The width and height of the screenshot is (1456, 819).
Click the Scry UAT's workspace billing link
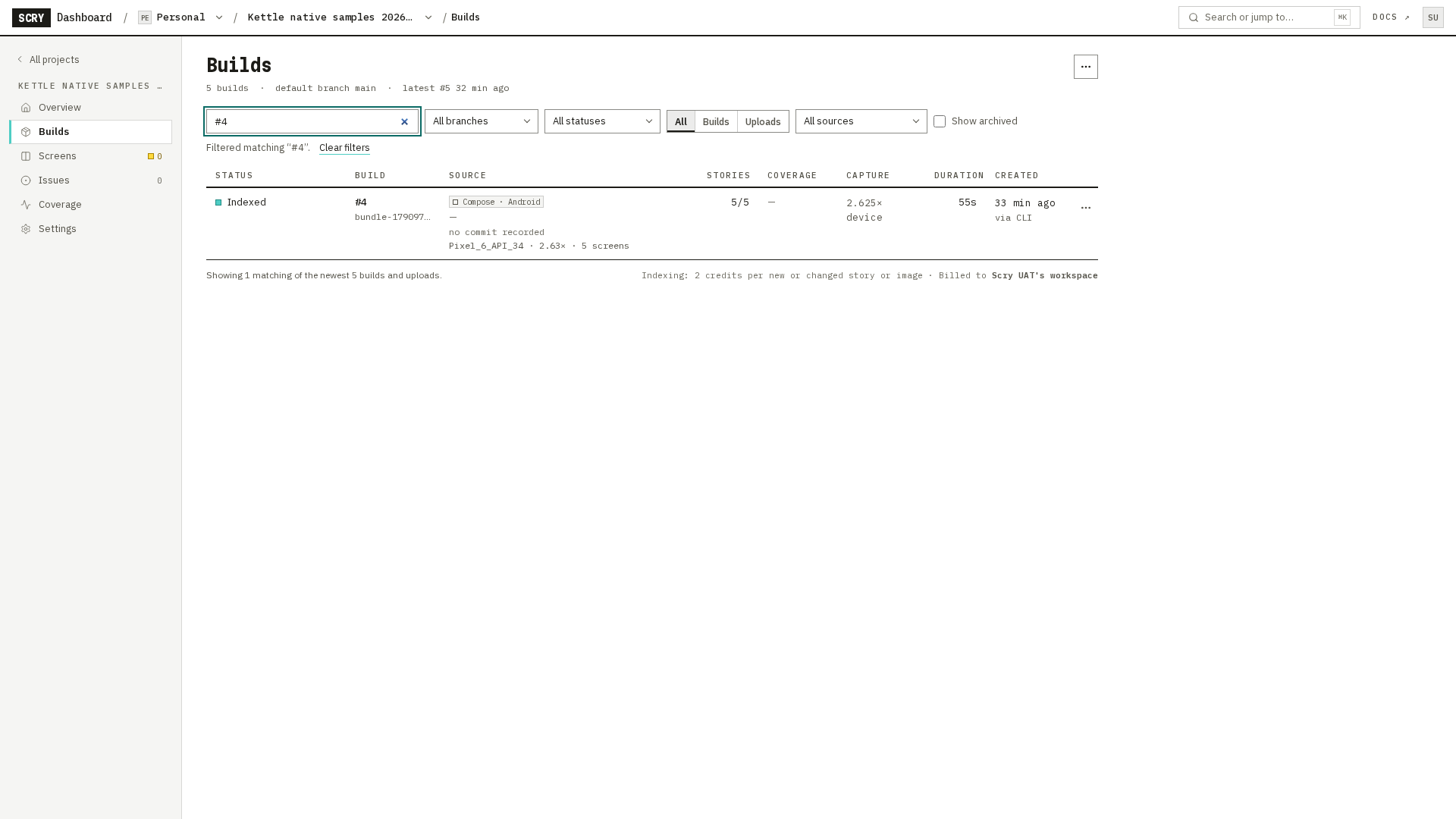coord(1044,275)
